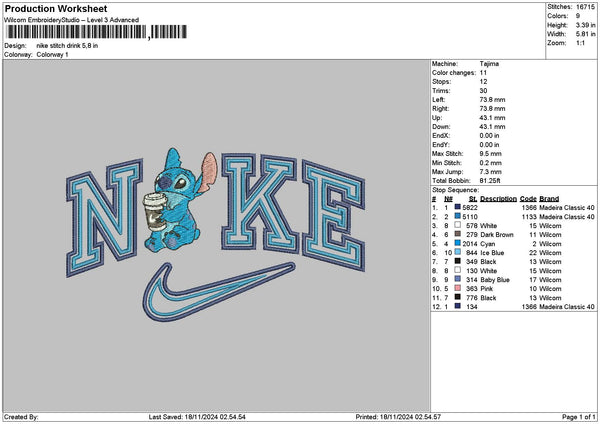Click the 'Colorway 1' value
Viewport: 600px width, 424px height.
52,54
